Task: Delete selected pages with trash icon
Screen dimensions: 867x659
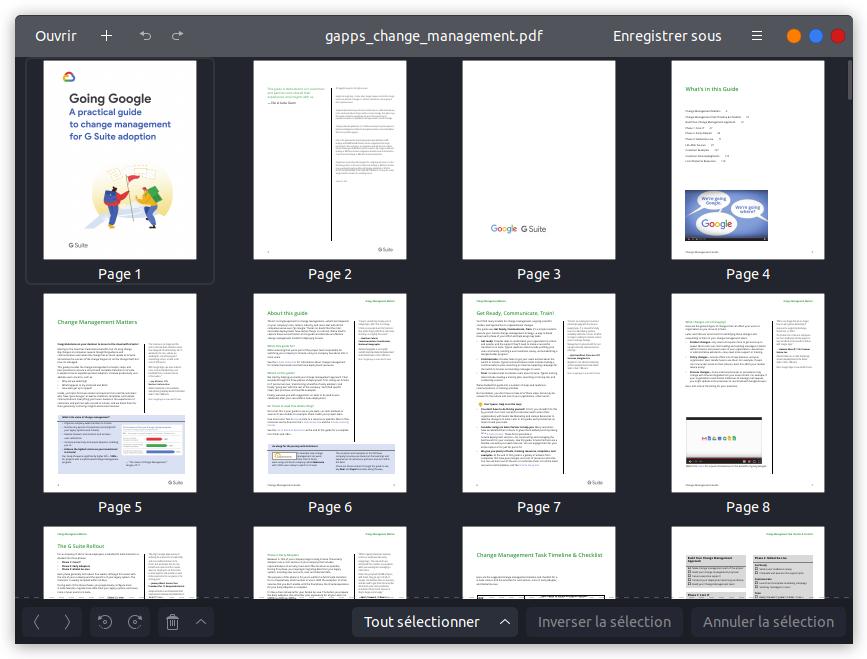Action: (x=173, y=622)
